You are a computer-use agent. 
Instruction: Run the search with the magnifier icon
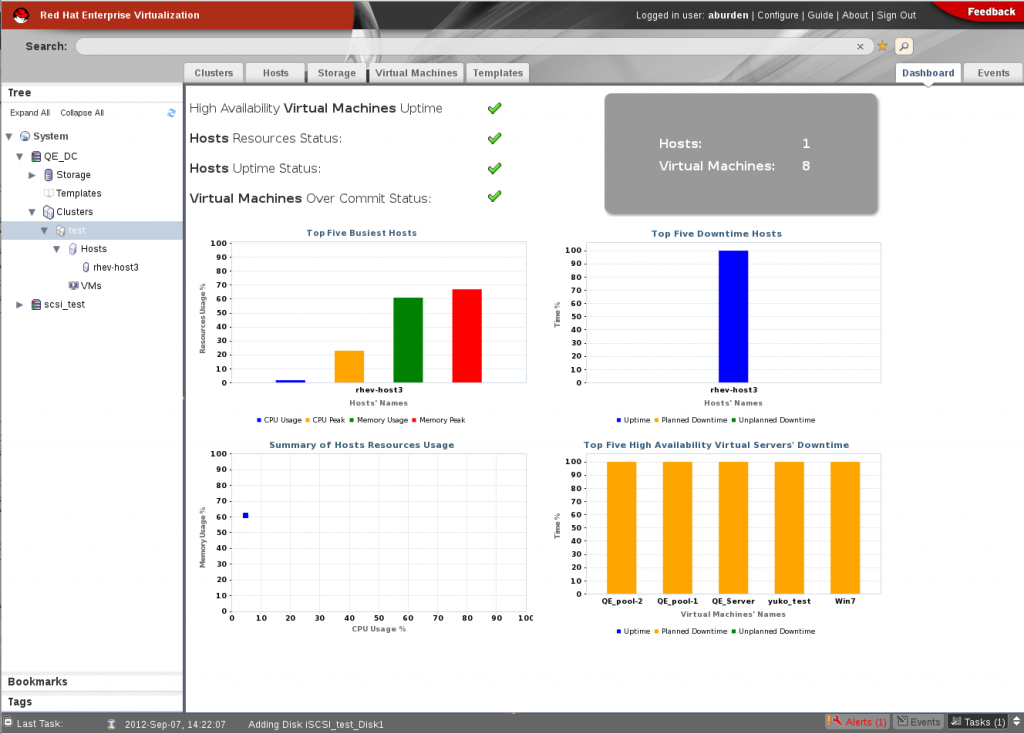904,46
